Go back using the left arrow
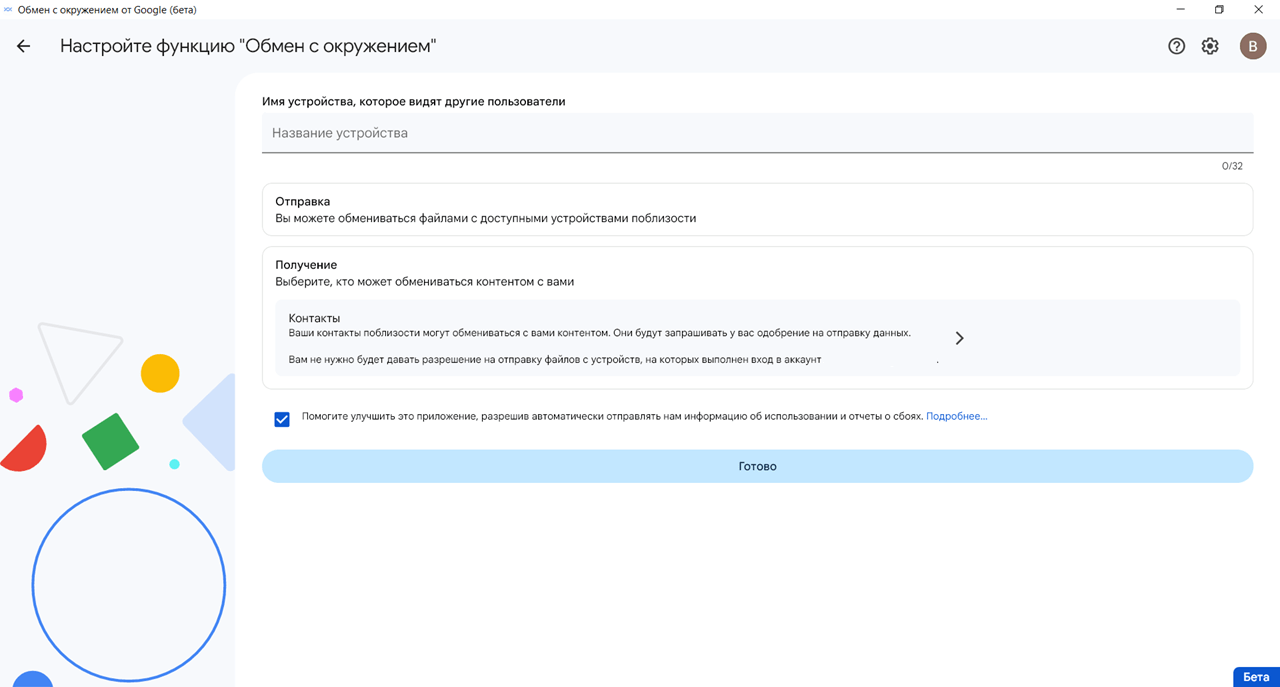1280x687 pixels. [x=23, y=46]
